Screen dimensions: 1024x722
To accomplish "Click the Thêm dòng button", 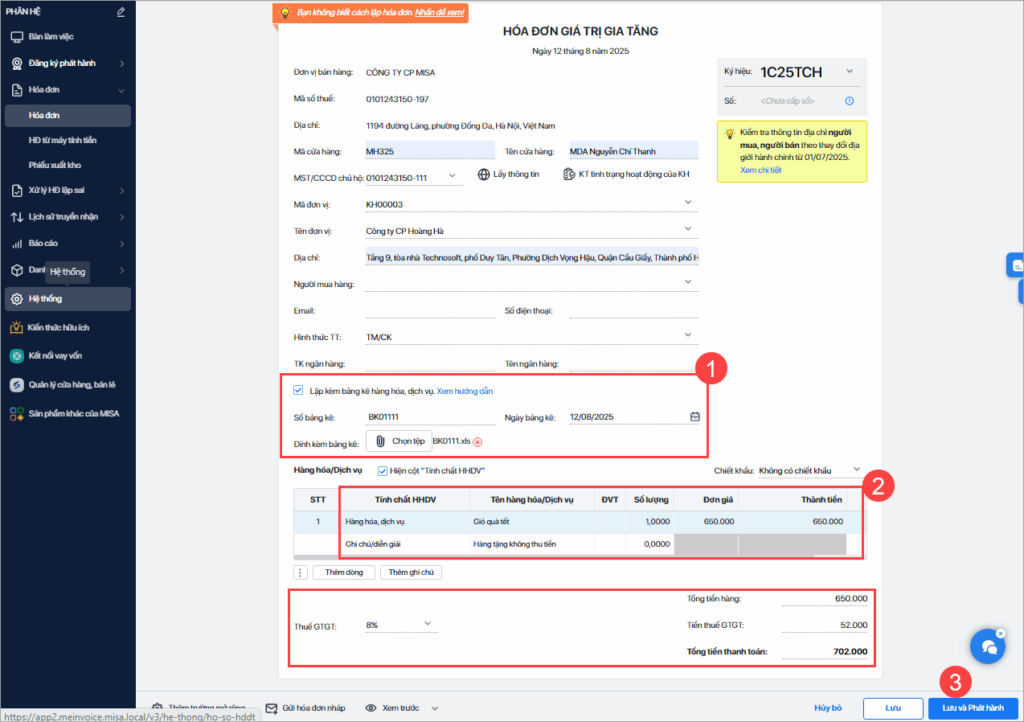I will [344, 573].
